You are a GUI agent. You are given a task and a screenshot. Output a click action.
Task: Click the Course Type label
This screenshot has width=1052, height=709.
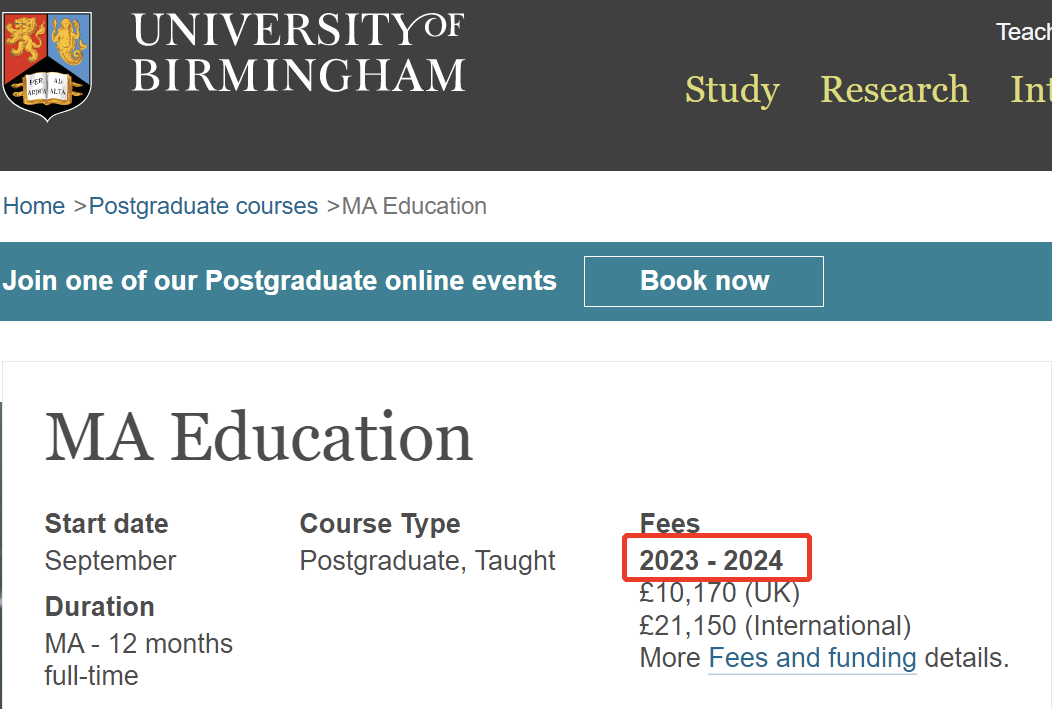point(380,524)
